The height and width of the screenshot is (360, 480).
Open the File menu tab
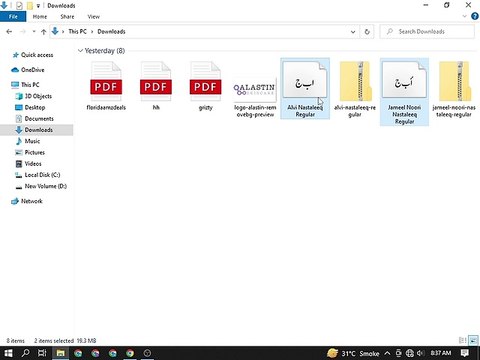point(13,16)
